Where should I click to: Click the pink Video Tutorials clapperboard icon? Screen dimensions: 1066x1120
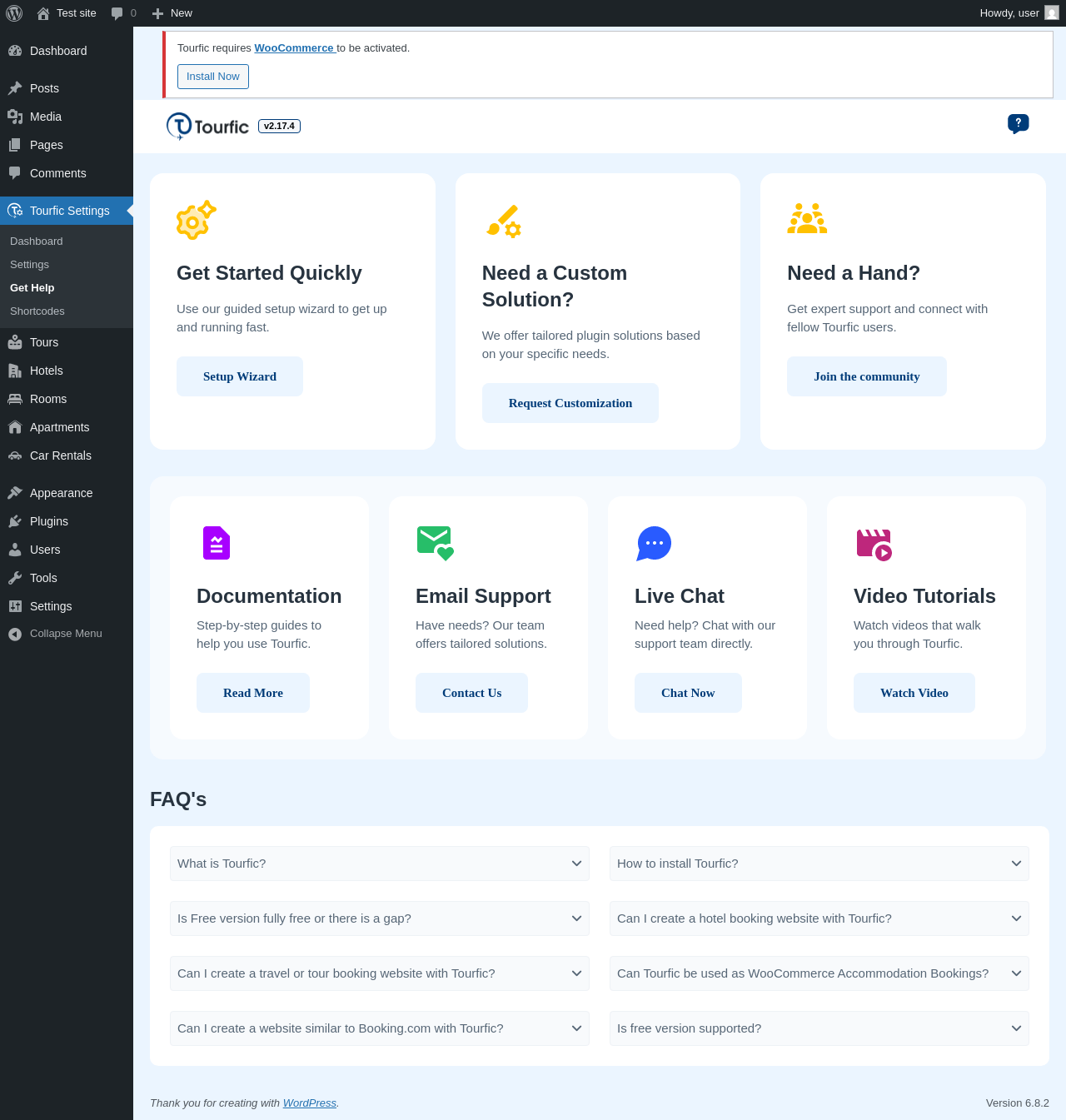(x=874, y=545)
